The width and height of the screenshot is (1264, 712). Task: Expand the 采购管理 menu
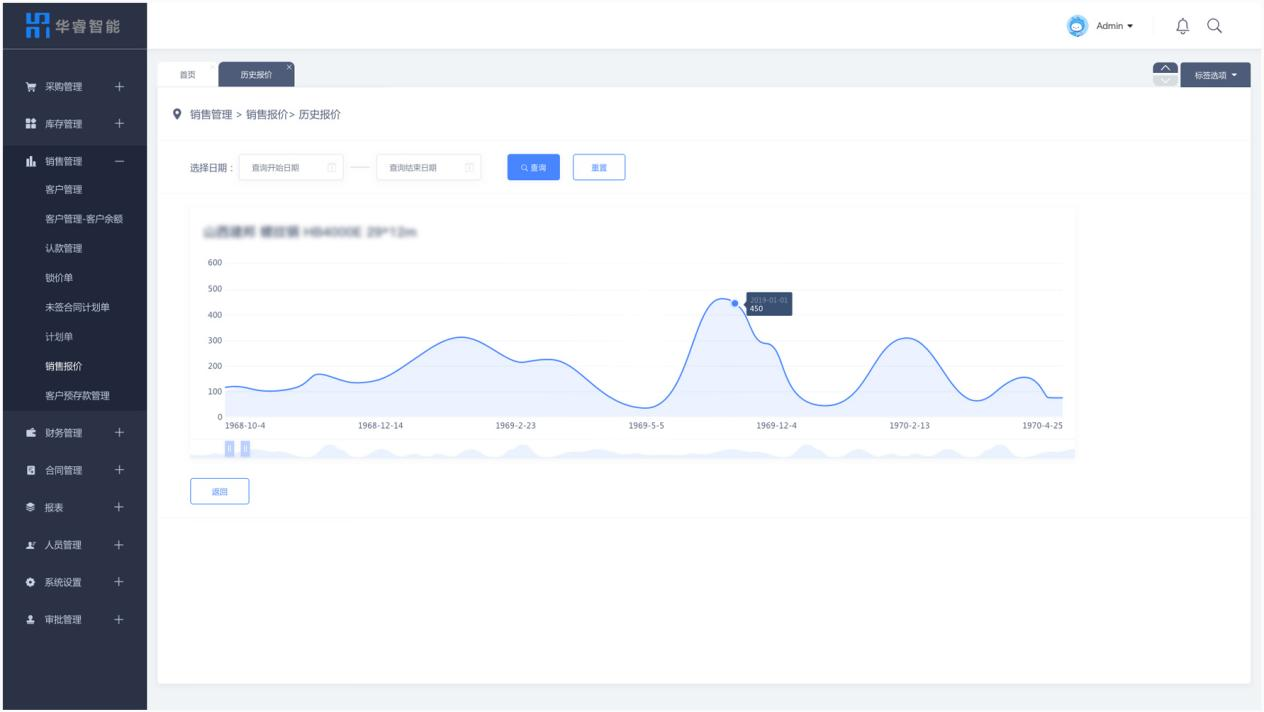click(119, 87)
